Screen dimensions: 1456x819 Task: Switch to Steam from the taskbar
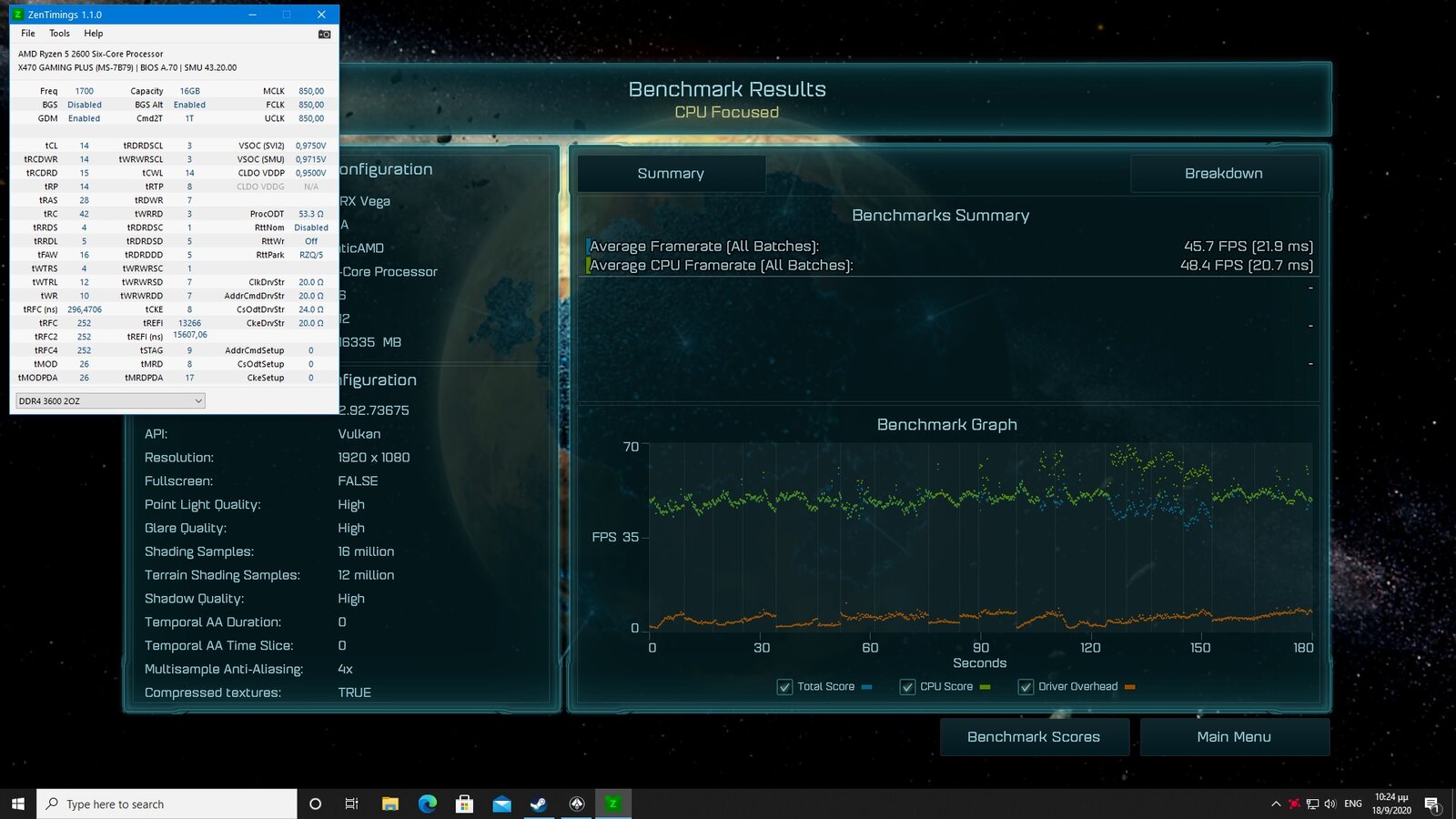pyautogui.click(x=539, y=804)
